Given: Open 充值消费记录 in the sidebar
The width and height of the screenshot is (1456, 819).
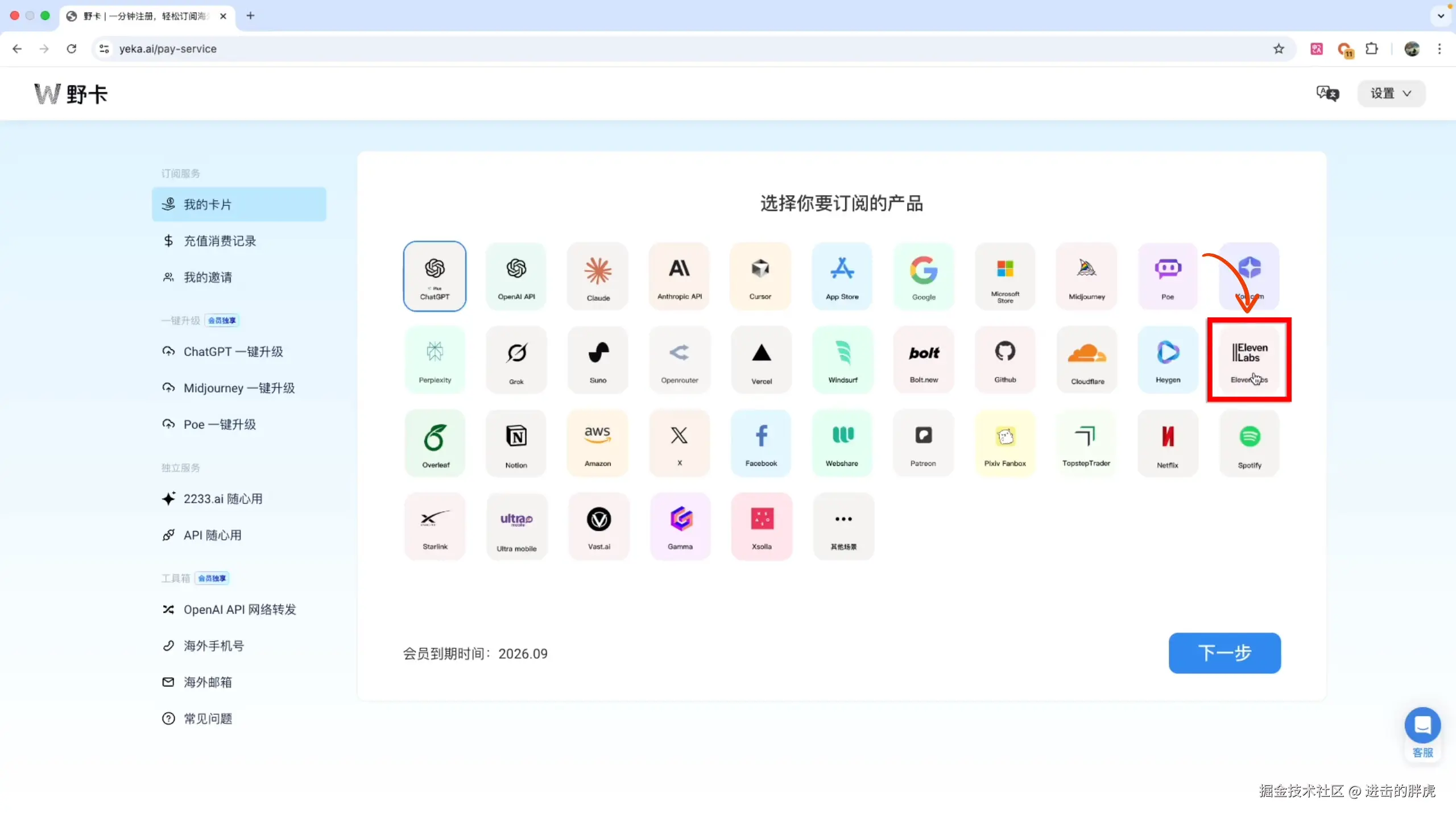Looking at the screenshot, I should pyautogui.click(x=220, y=241).
